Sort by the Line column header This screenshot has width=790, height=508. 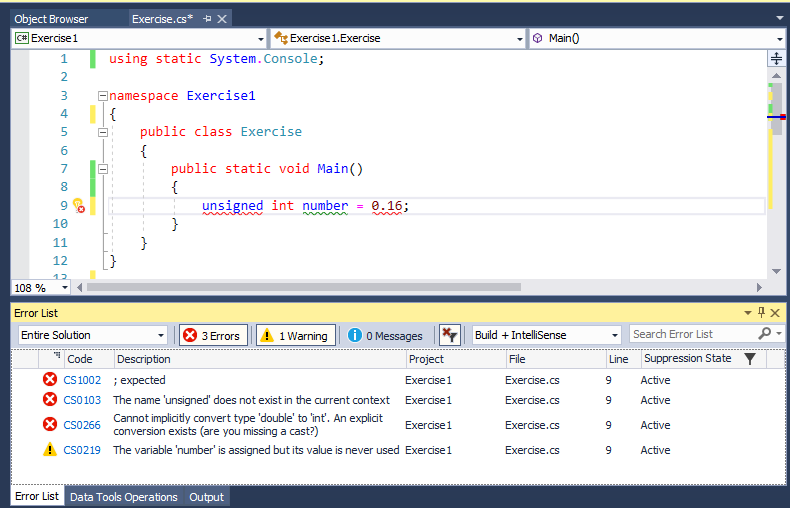pos(623,359)
